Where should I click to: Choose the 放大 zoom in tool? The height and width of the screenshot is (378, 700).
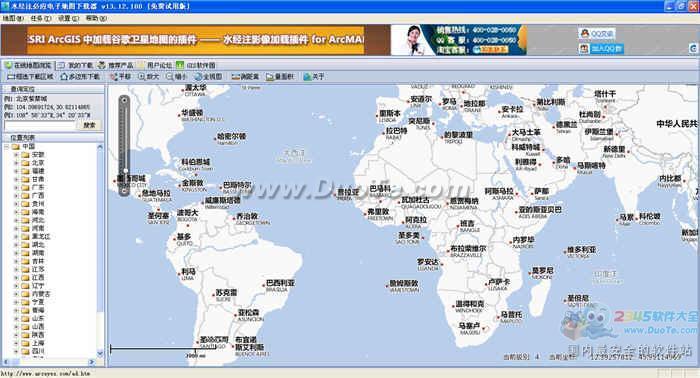(149, 77)
